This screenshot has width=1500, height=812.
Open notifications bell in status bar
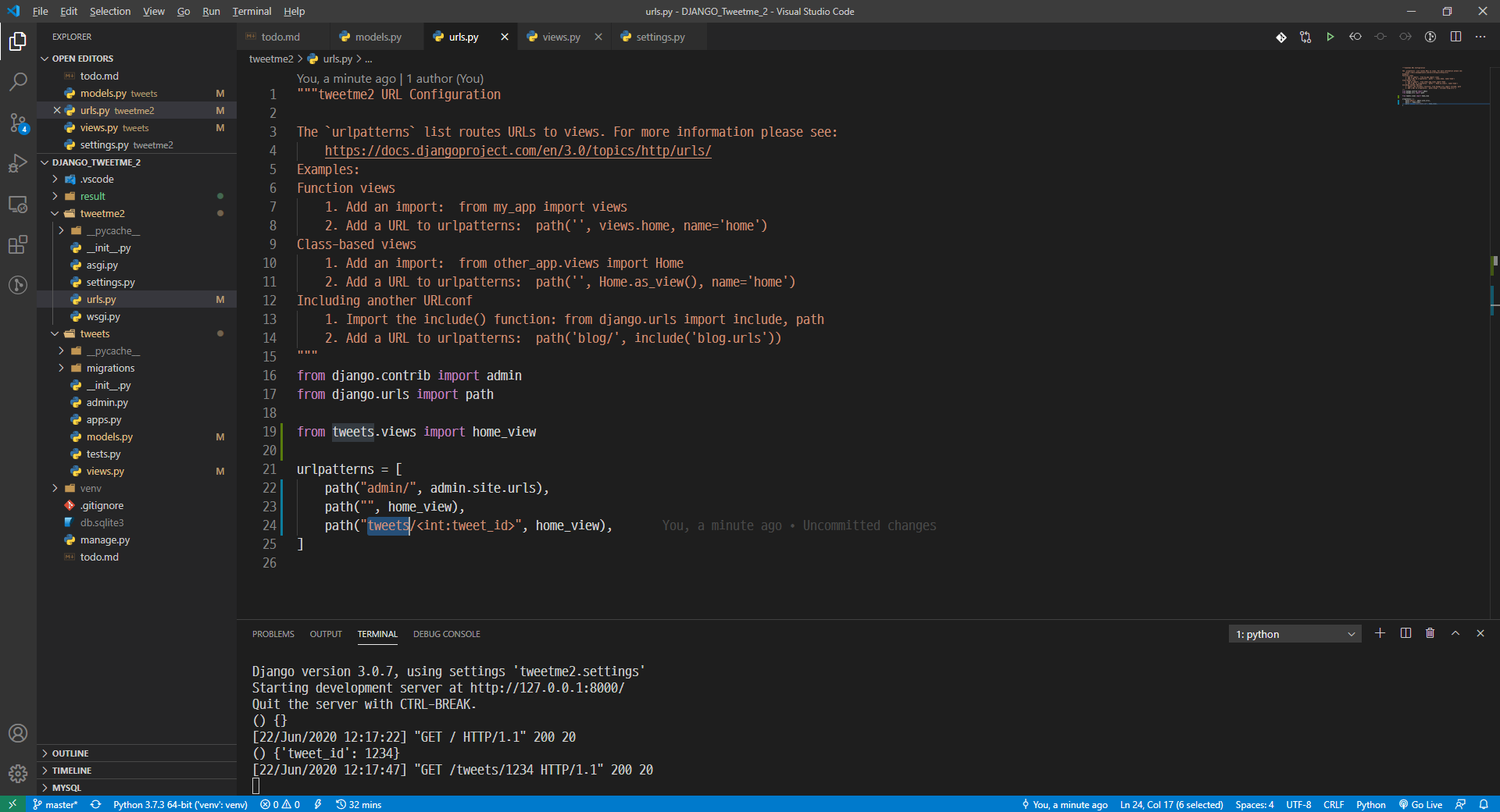pyautogui.click(x=1484, y=804)
